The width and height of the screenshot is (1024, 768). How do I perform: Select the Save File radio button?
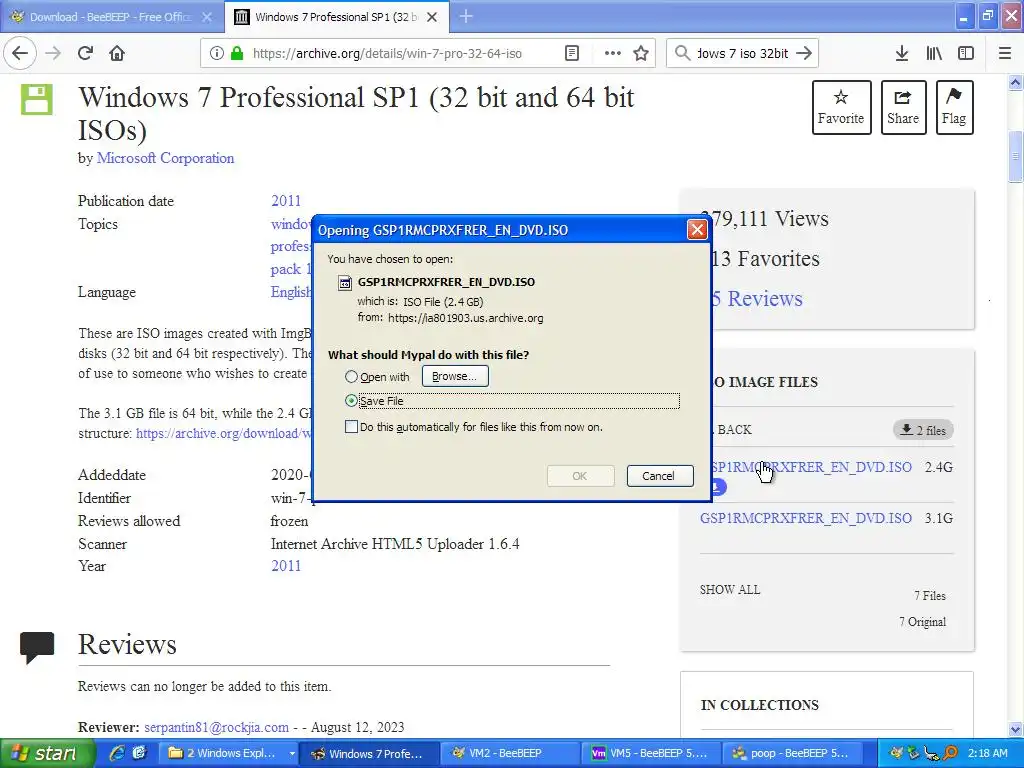point(351,401)
